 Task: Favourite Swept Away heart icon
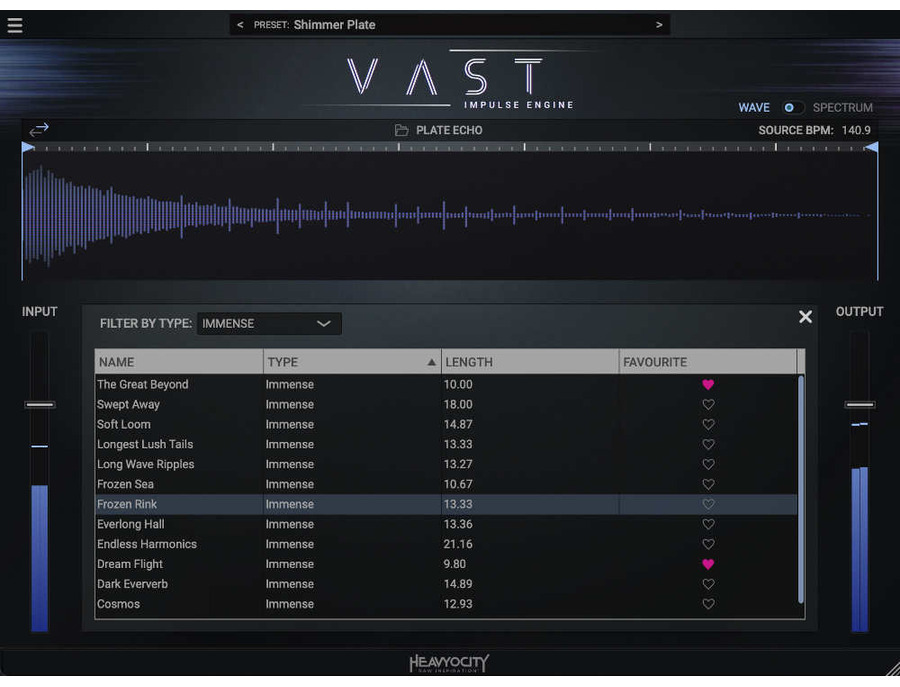(x=708, y=405)
